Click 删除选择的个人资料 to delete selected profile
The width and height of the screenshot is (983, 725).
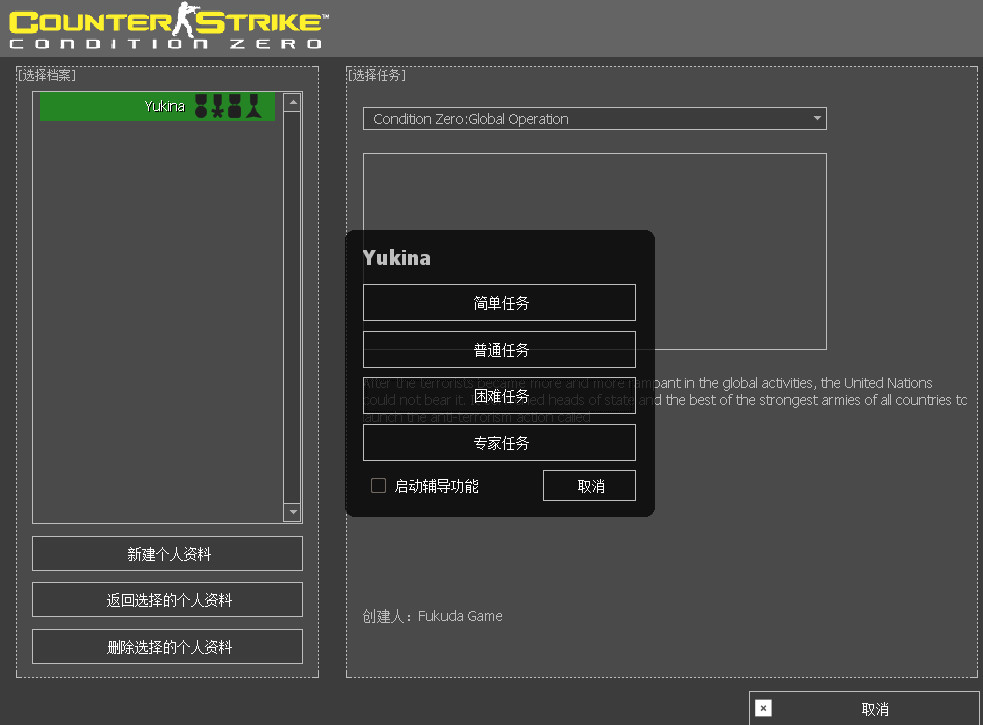coord(167,646)
